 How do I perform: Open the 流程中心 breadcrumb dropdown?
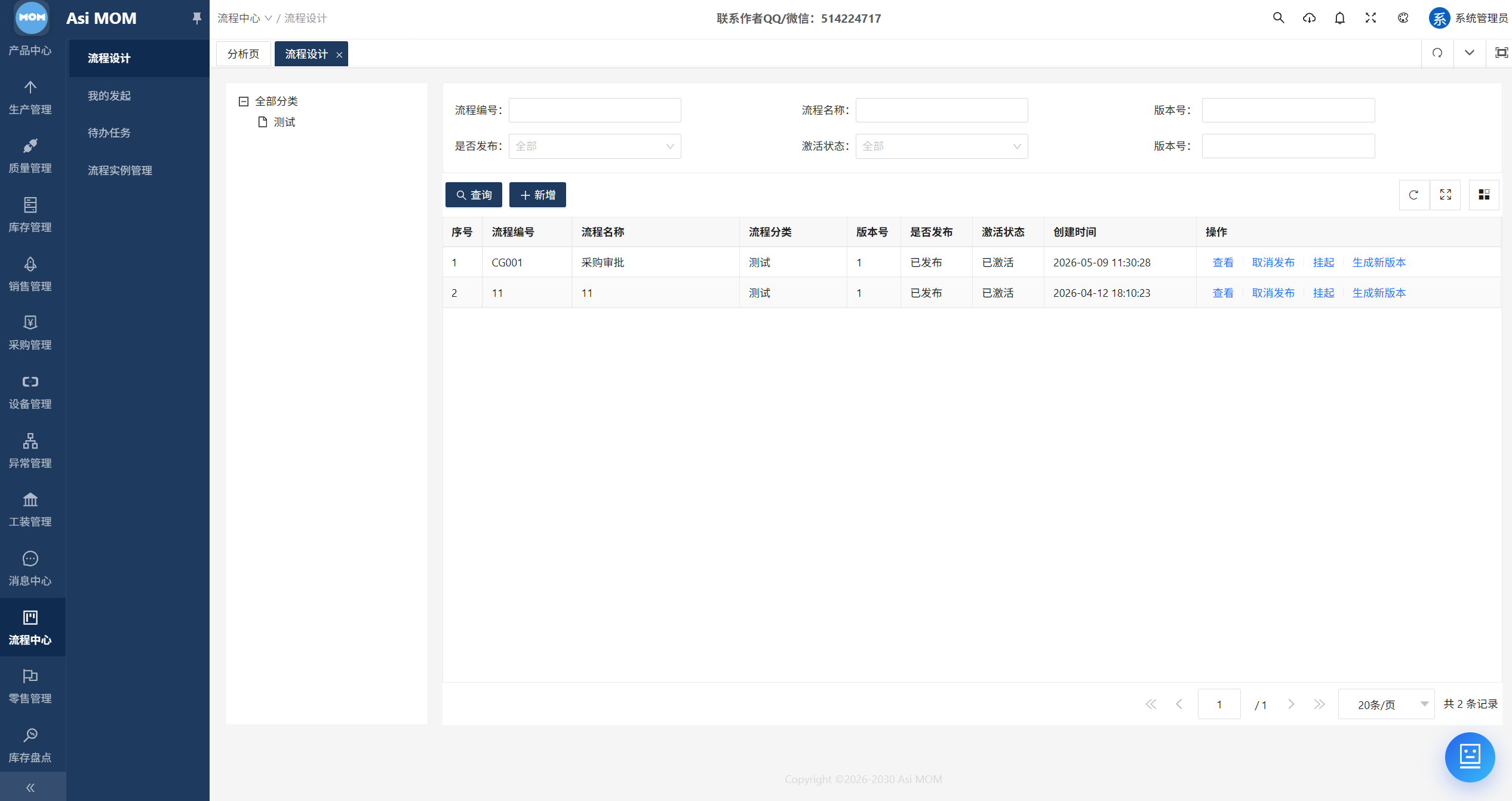pos(245,19)
